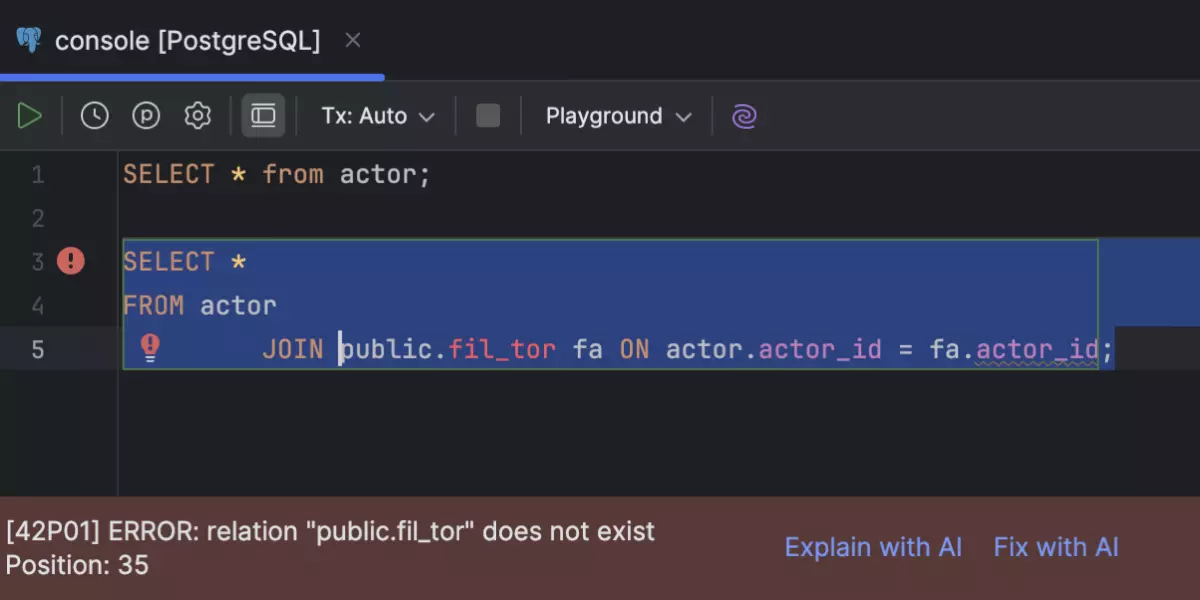
Task: Open the Playground mode dropdown
Action: point(618,116)
